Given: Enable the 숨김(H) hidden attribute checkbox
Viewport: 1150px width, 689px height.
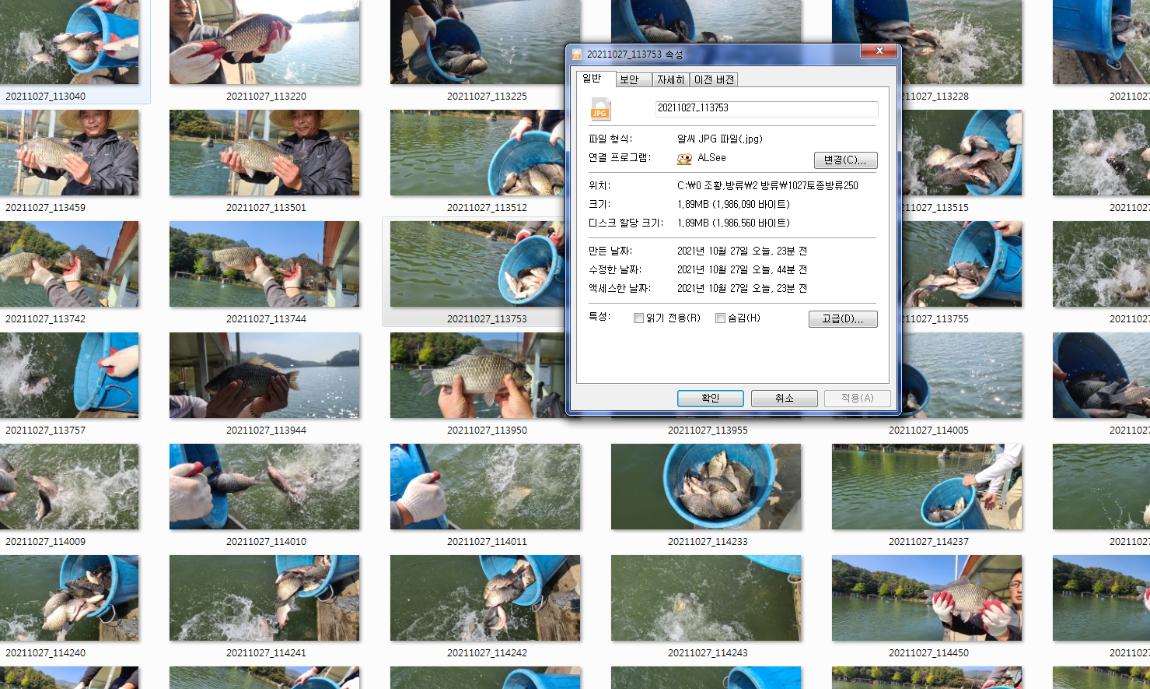Looking at the screenshot, I should point(720,318).
